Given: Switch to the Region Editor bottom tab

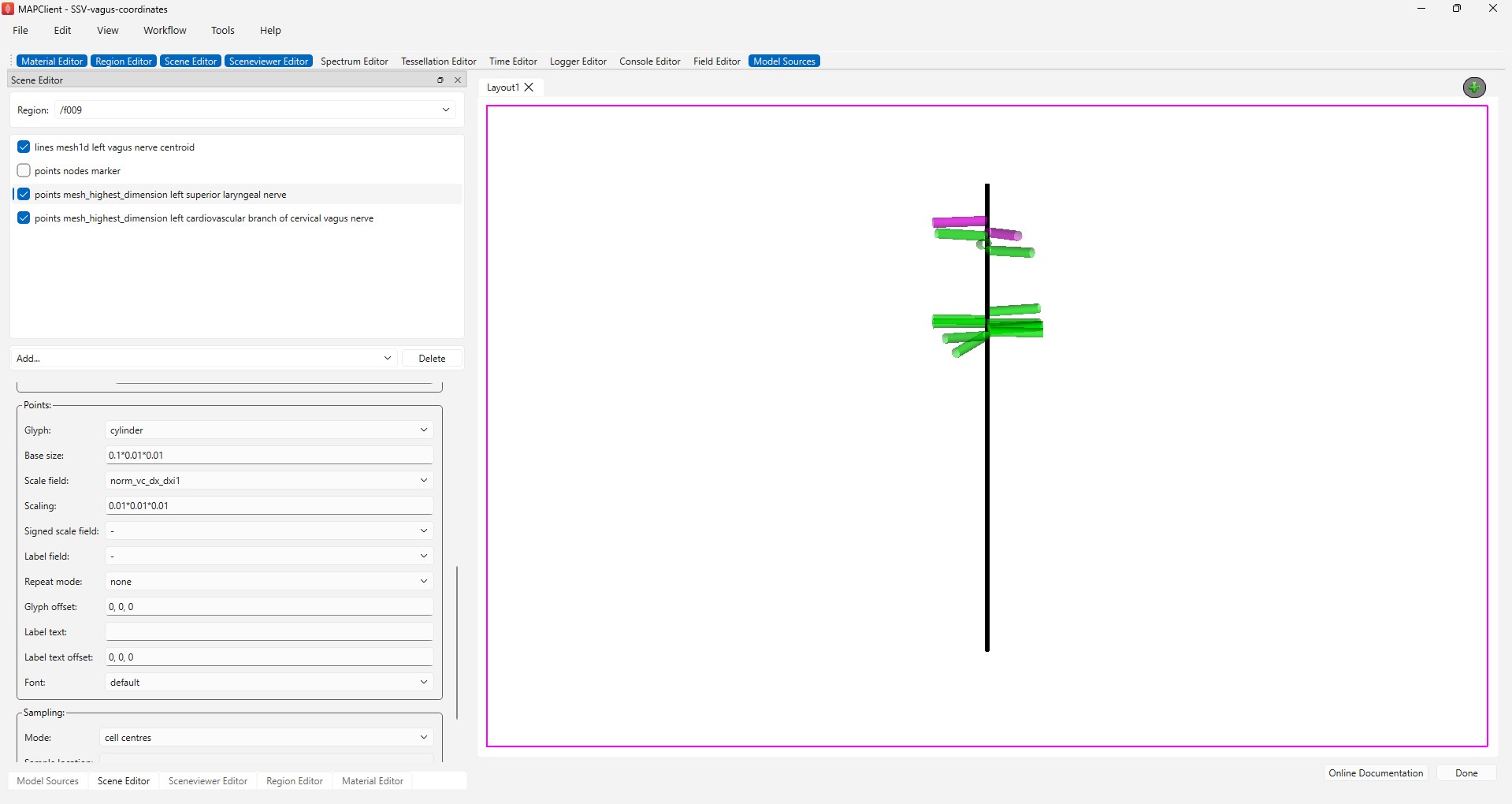Looking at the screenshot, I should tap(295, 781).
